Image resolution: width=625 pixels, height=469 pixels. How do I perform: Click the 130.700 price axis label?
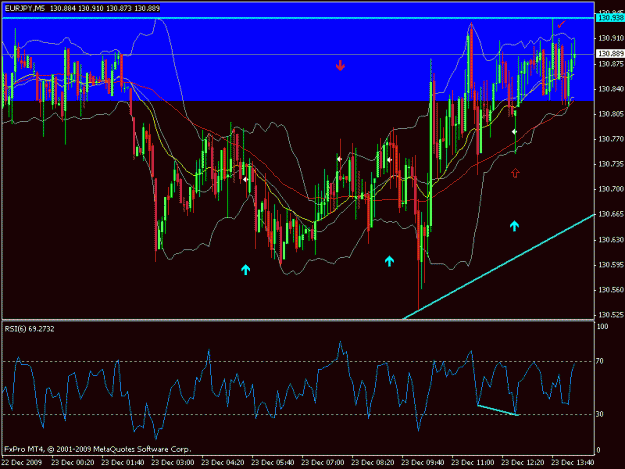611,189
